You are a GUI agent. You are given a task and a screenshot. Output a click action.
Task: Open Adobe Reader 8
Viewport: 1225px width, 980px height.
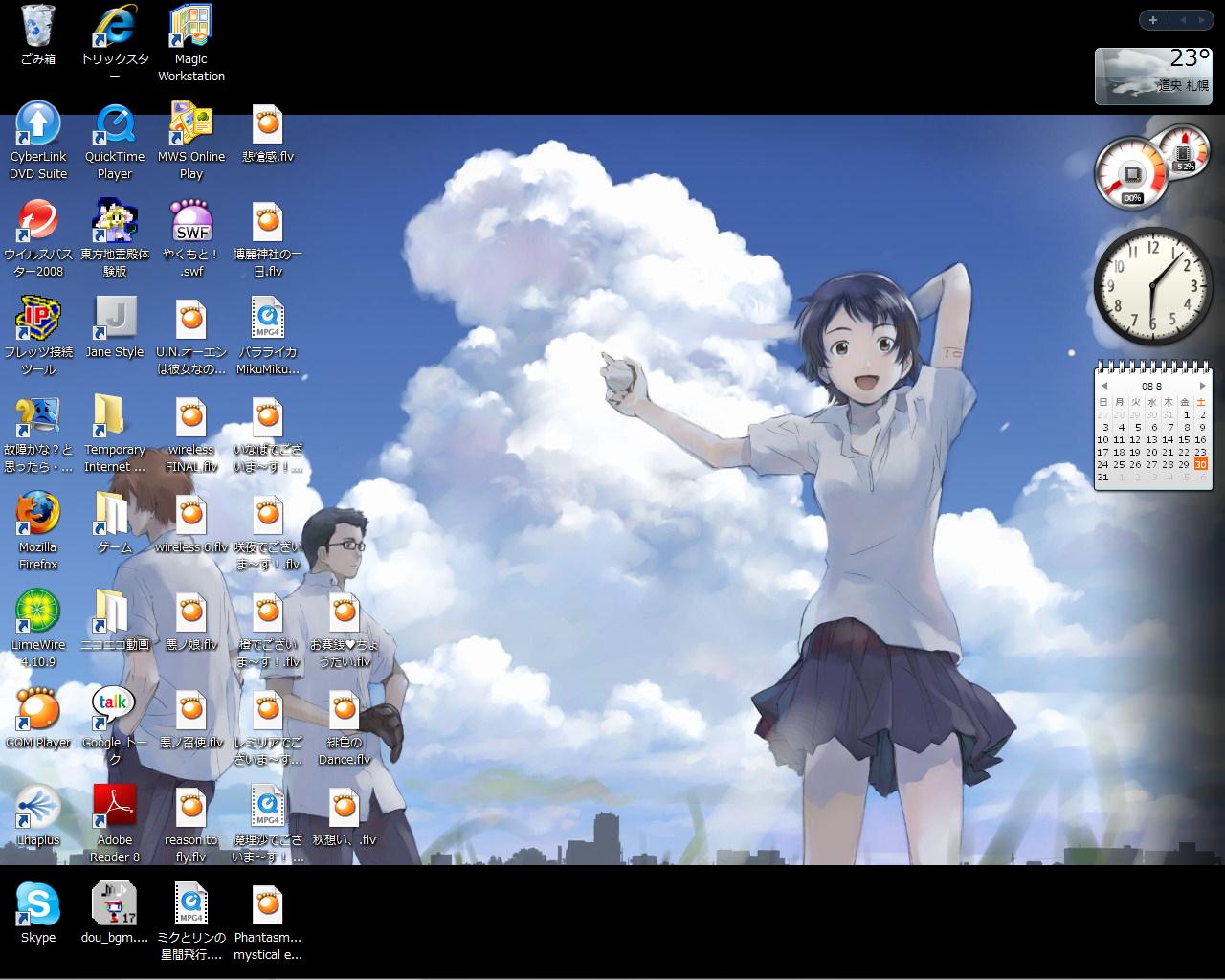click(115, 824)
